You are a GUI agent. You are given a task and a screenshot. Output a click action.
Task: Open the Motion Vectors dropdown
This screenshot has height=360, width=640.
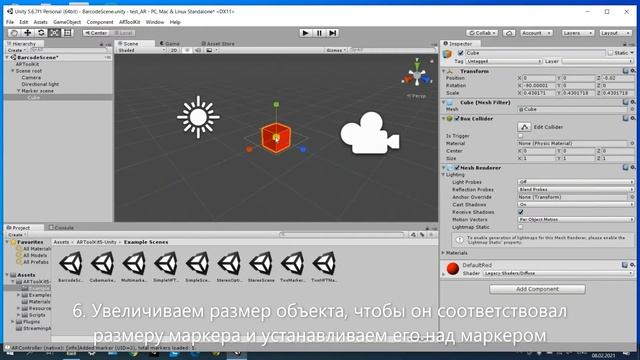pos(576,220)
